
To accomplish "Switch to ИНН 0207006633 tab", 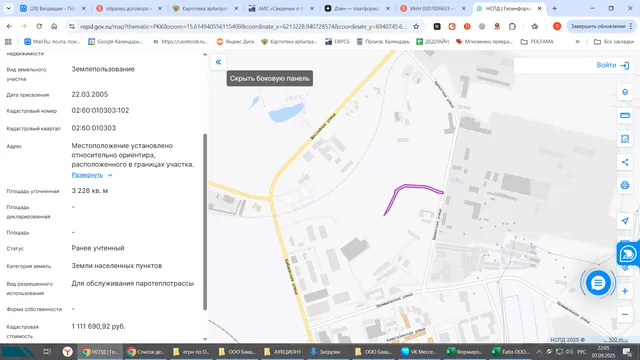I will (432, 8).
